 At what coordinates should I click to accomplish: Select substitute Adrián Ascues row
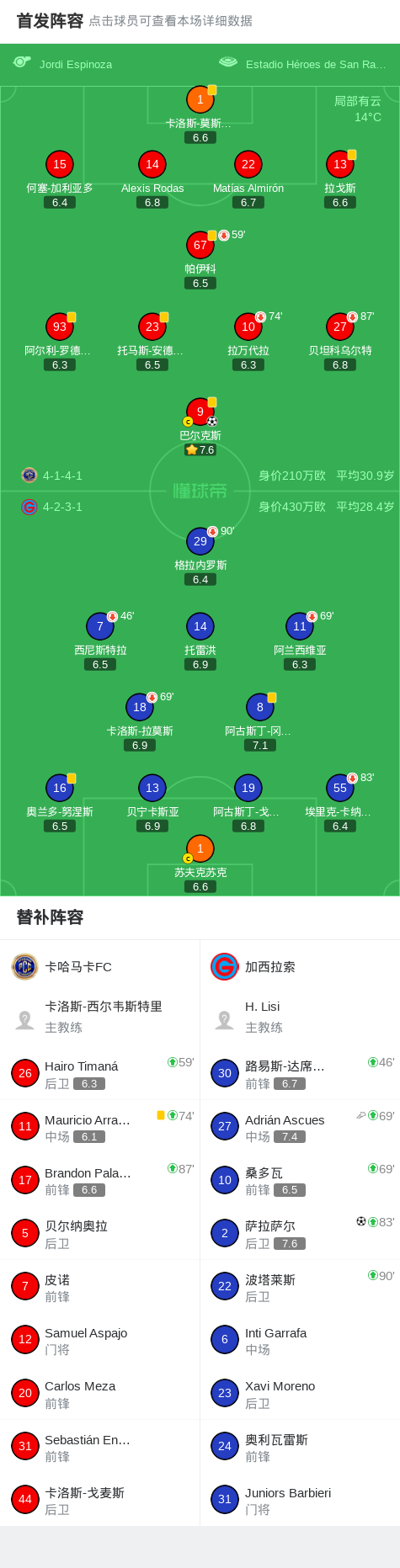[x=300, y=1126]
